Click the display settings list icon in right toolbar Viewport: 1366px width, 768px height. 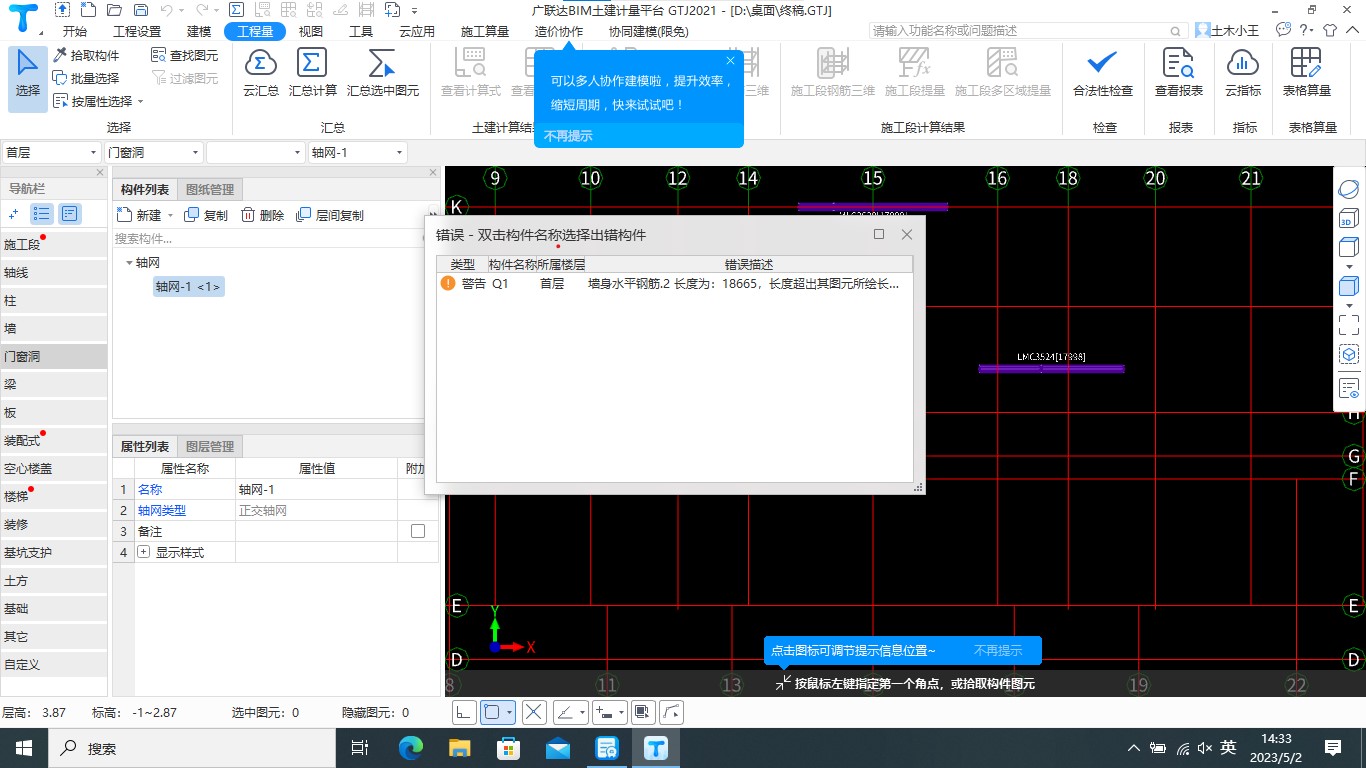coord(1348,387)
